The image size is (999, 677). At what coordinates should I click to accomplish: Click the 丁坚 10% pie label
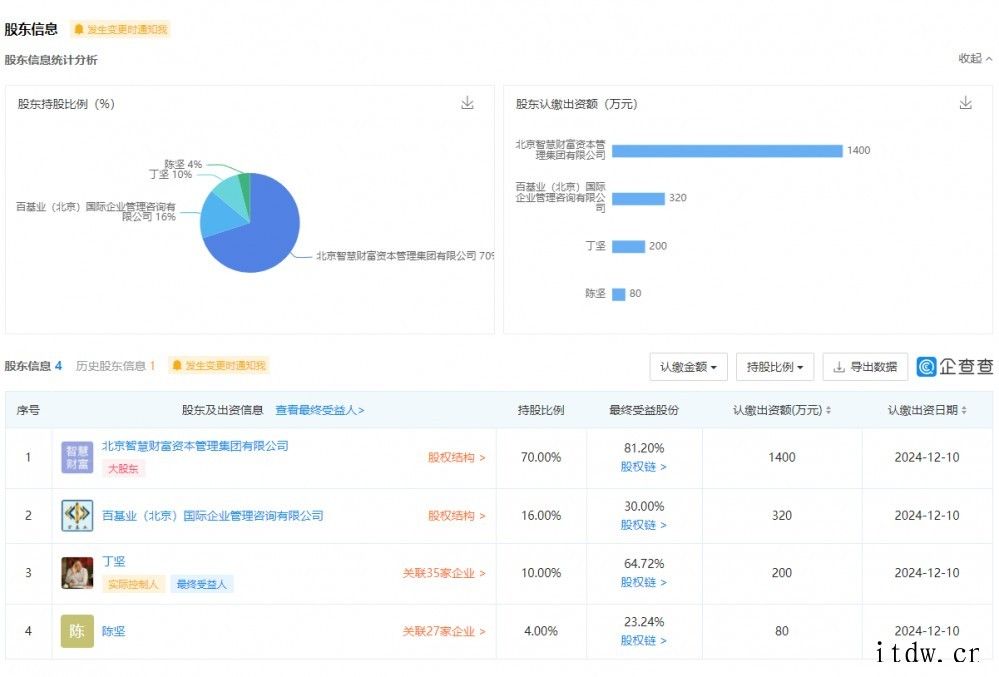click(170, 175)
